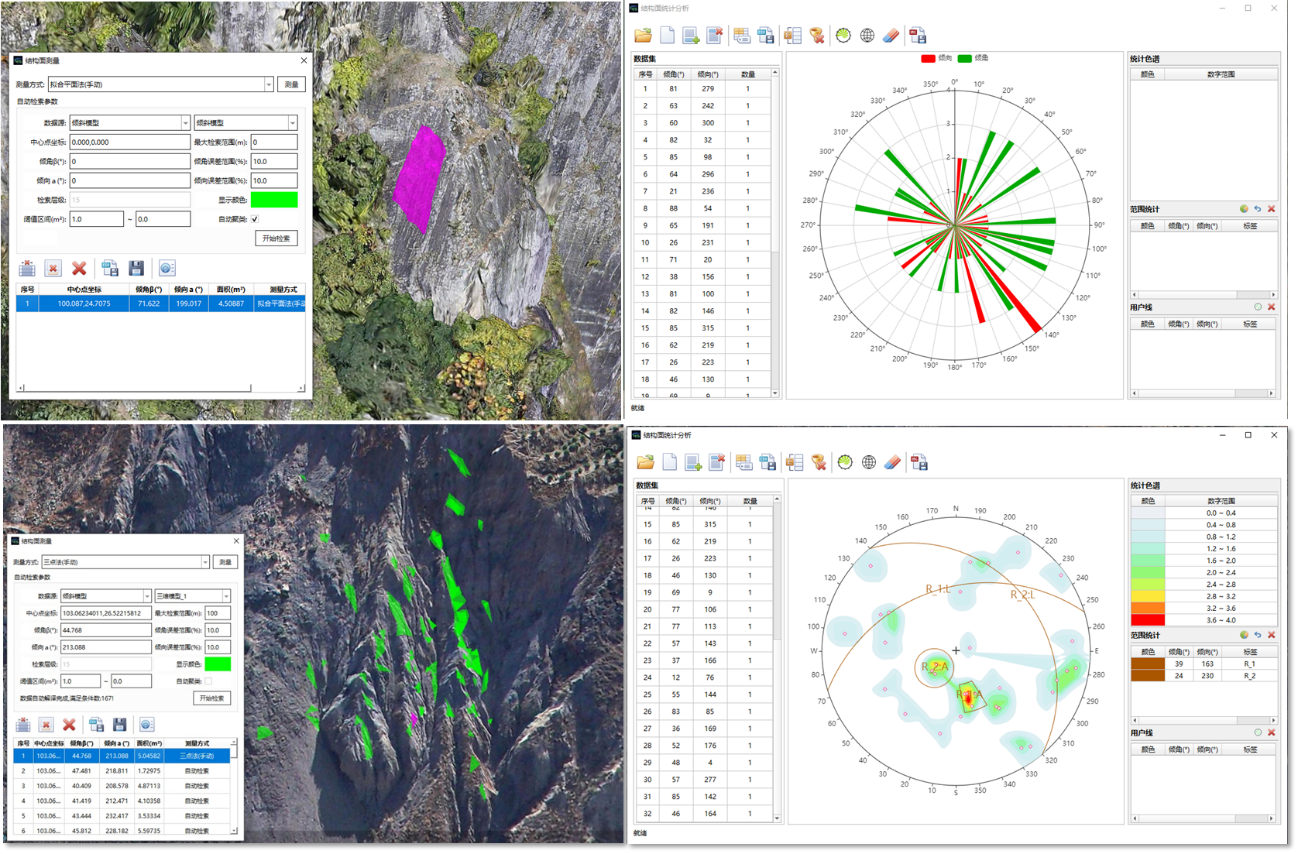Uncheck the 自动聚类 checkbox in top dialog
The image size is (1298, 854).
[x=255, y=219]
